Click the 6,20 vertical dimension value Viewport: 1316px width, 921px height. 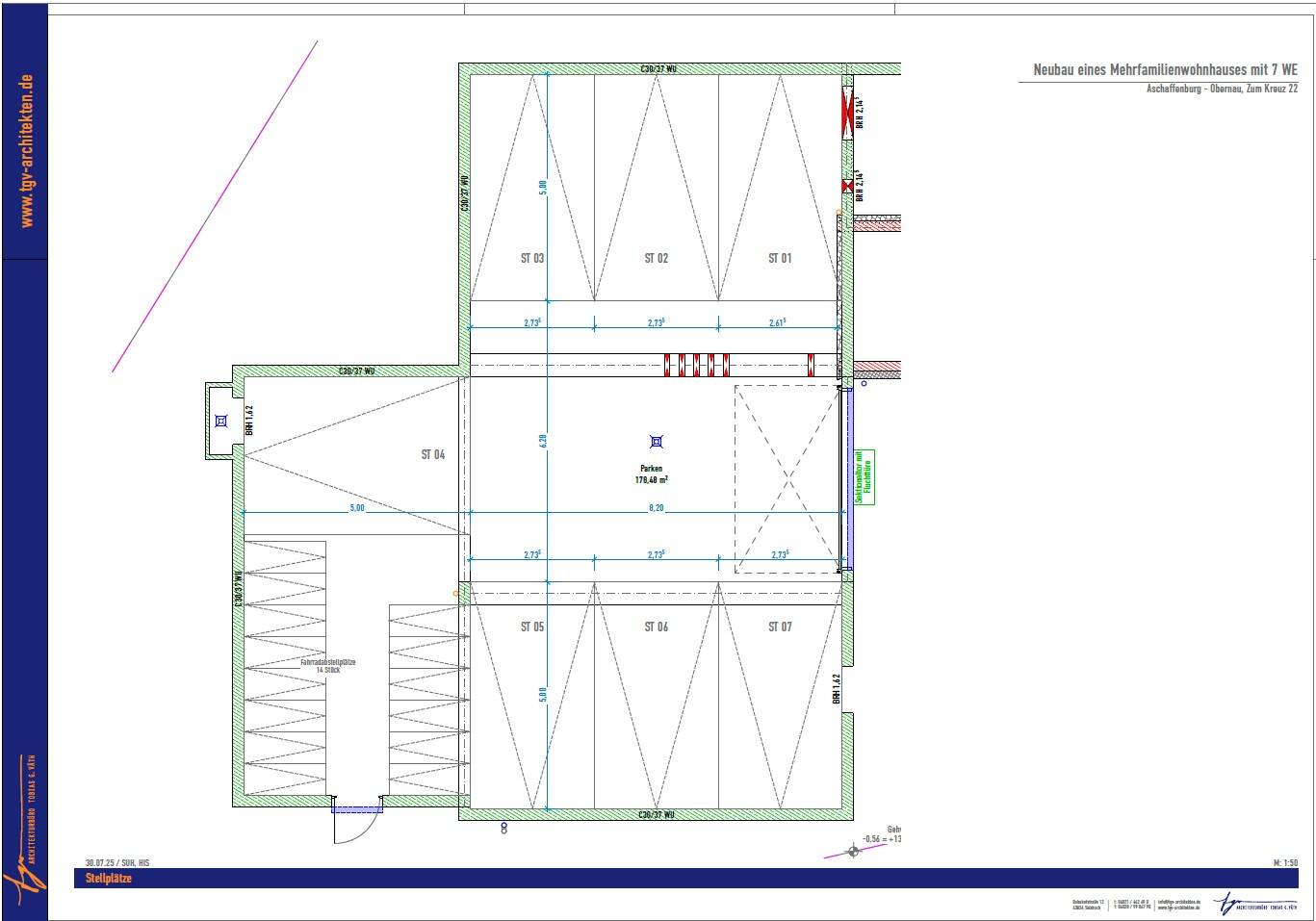pyautogui.click(x=543, y=442)
